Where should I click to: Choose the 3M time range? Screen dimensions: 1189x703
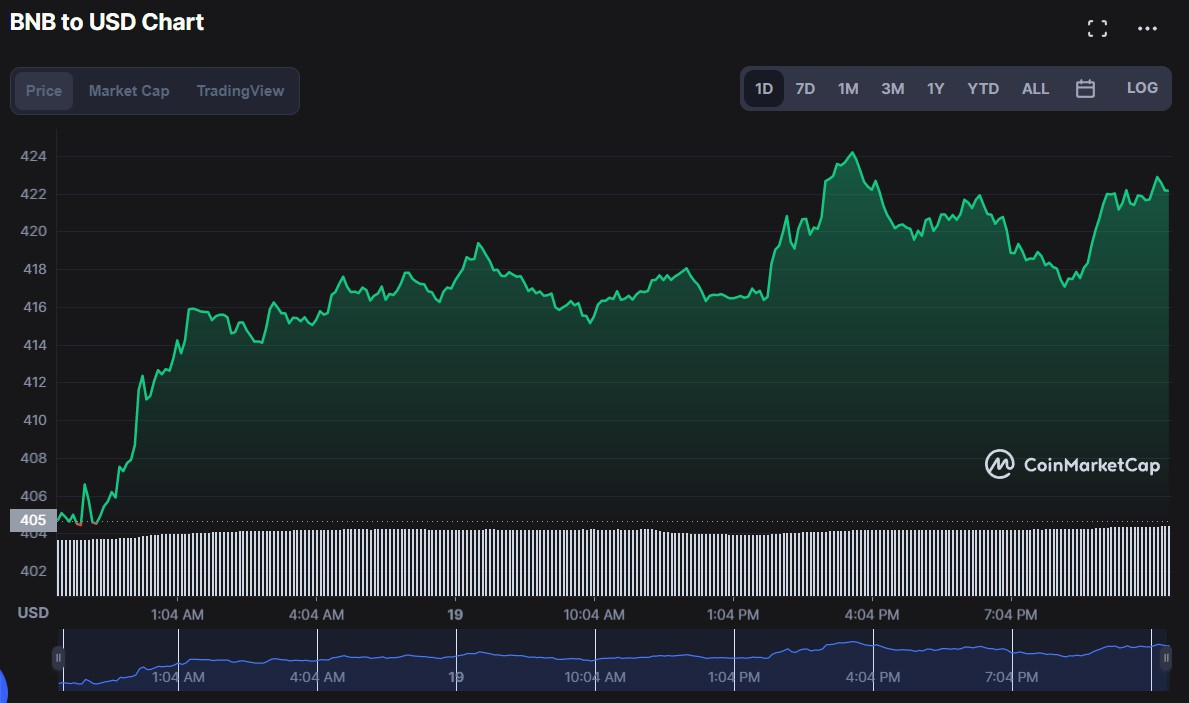pyautogui.click(x=892, y=89)
